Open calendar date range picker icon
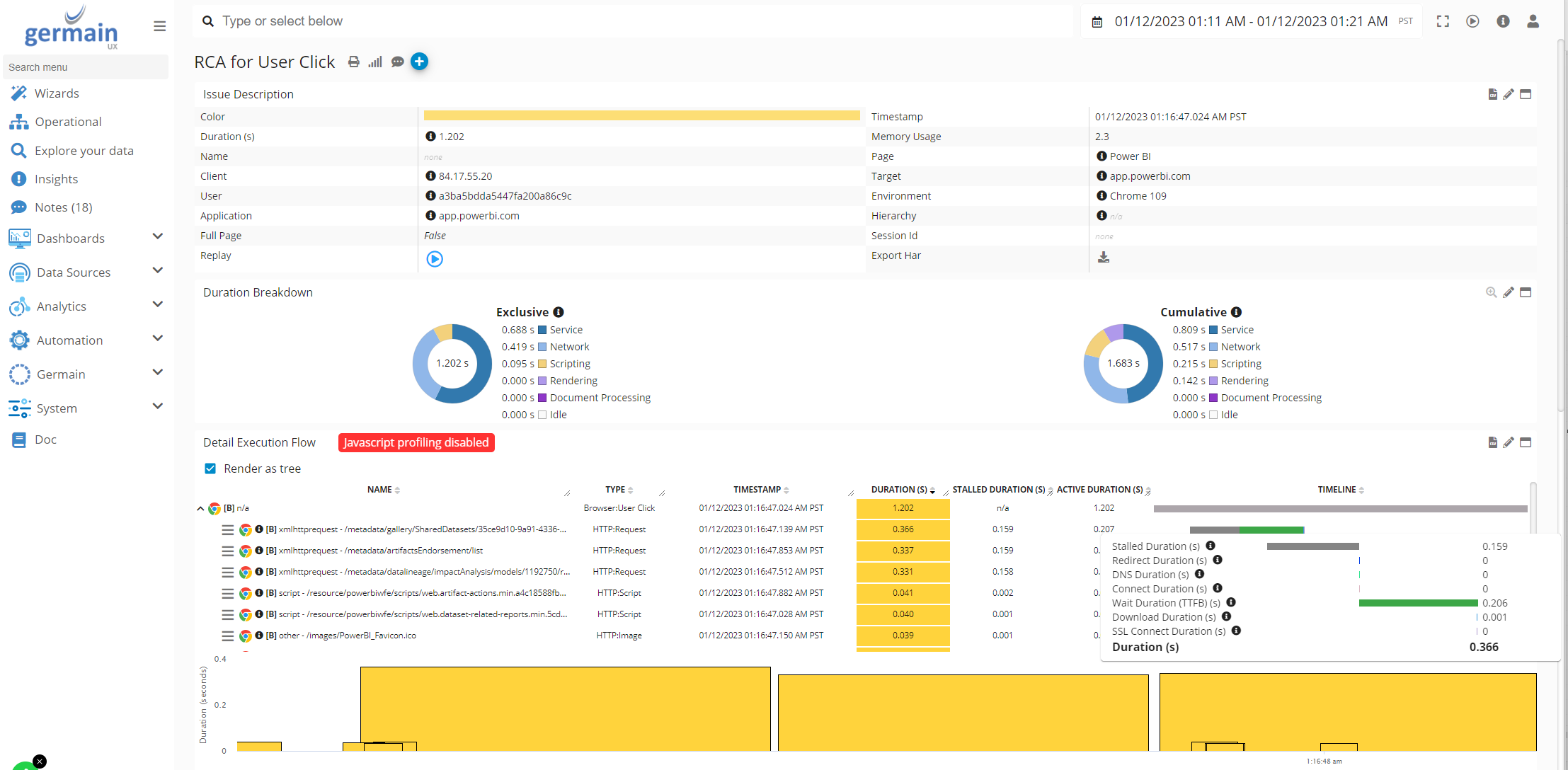This screenshot has width=1568, height=770. [x=1097, y=22]
